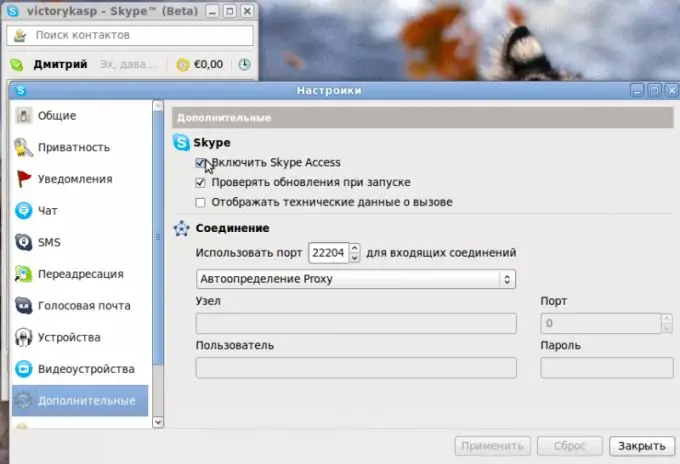Click the headset icon beside Устройства
The width and height of the screenshot is (680, 464).
[x=23, y=337]
